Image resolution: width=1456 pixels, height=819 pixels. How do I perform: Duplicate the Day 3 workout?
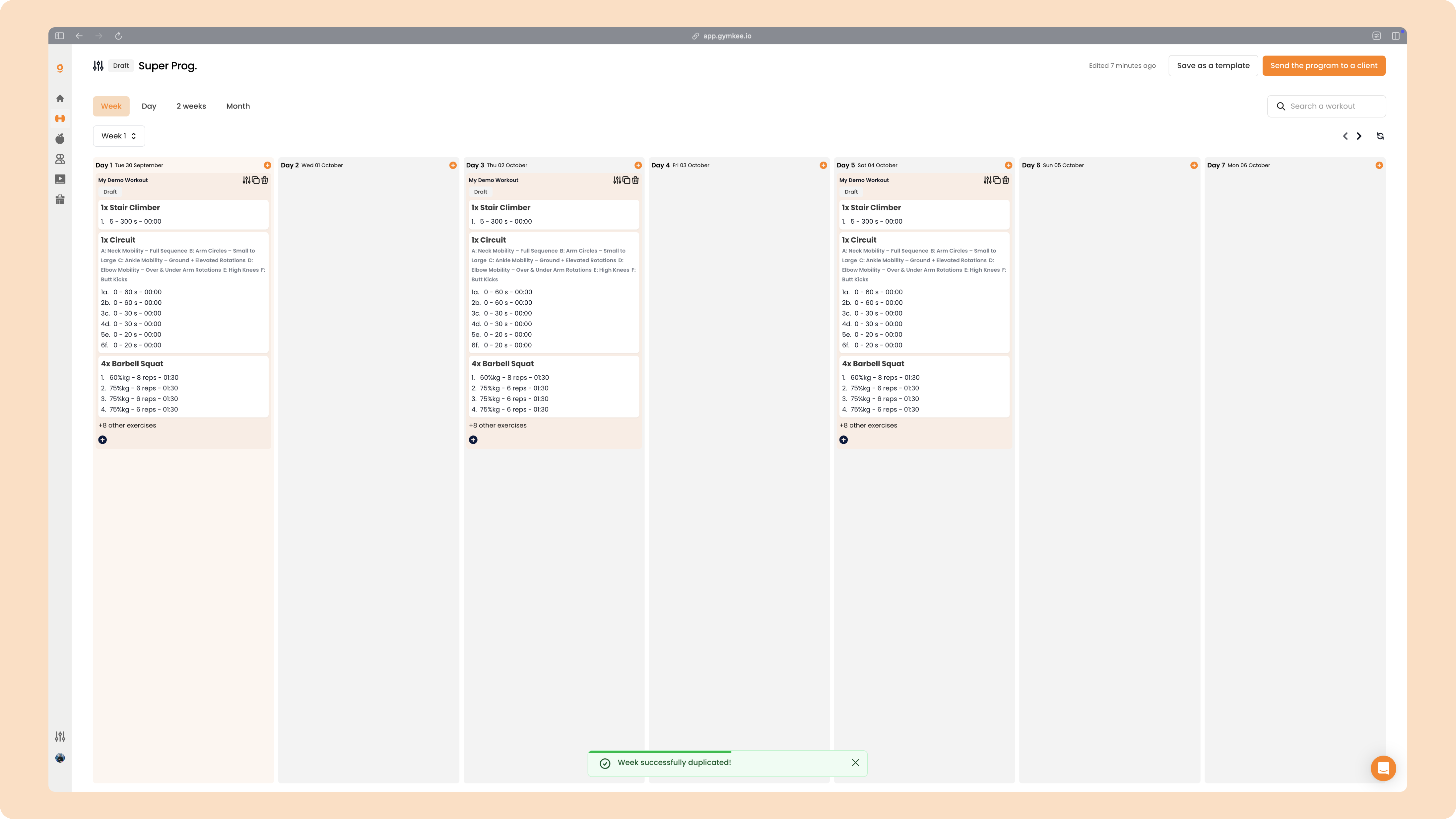click(x=626, y=180)
